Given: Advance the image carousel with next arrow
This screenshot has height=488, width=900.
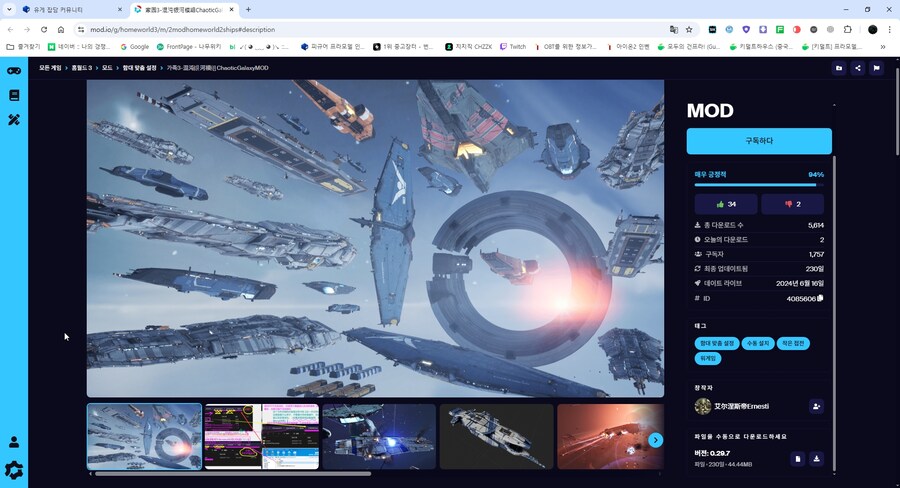Looking at the screenshot, I should point(656,439).
